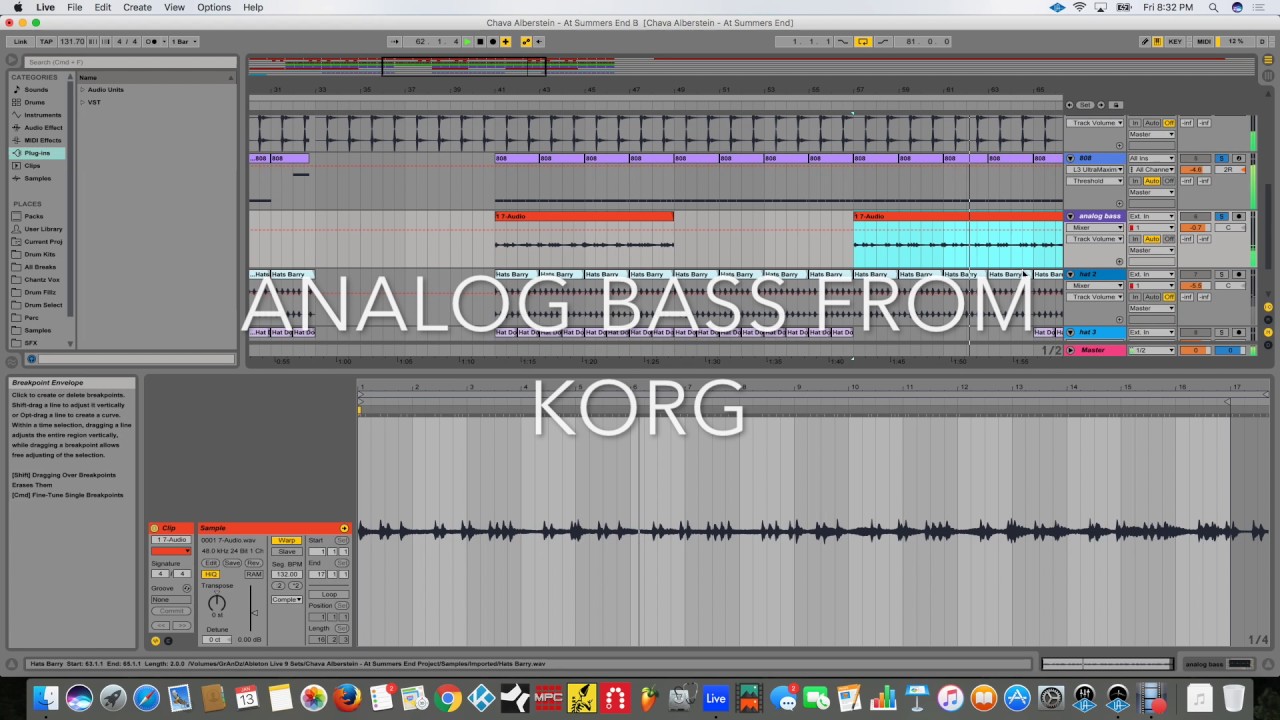Toggle the Arrangement Loop switch
1280x720 pixels.
coord(862,42)
